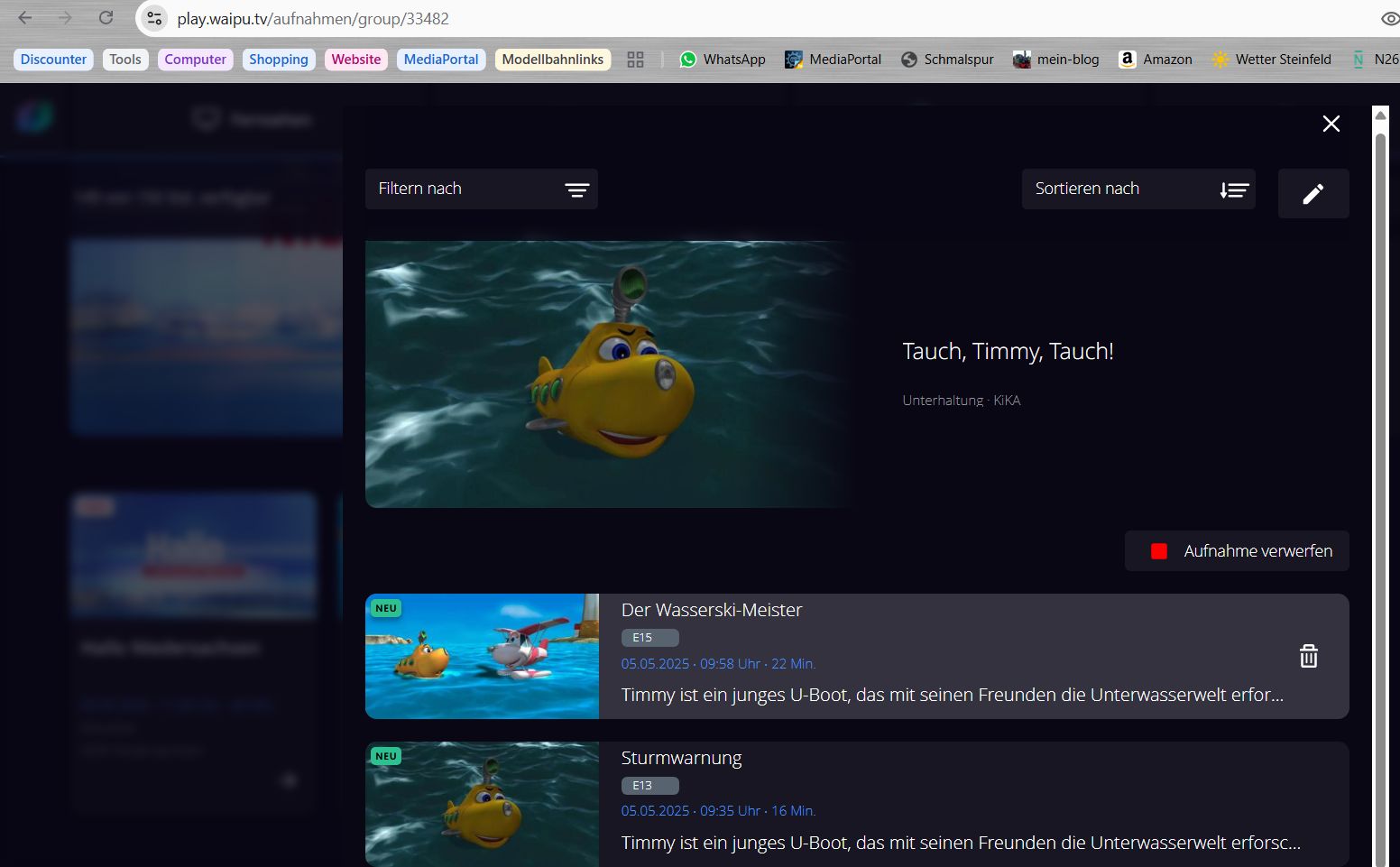The width and height of the screenshot is (1400, 867).
Task: Open the Computer bookmark folder
Action: coord(195,60)
